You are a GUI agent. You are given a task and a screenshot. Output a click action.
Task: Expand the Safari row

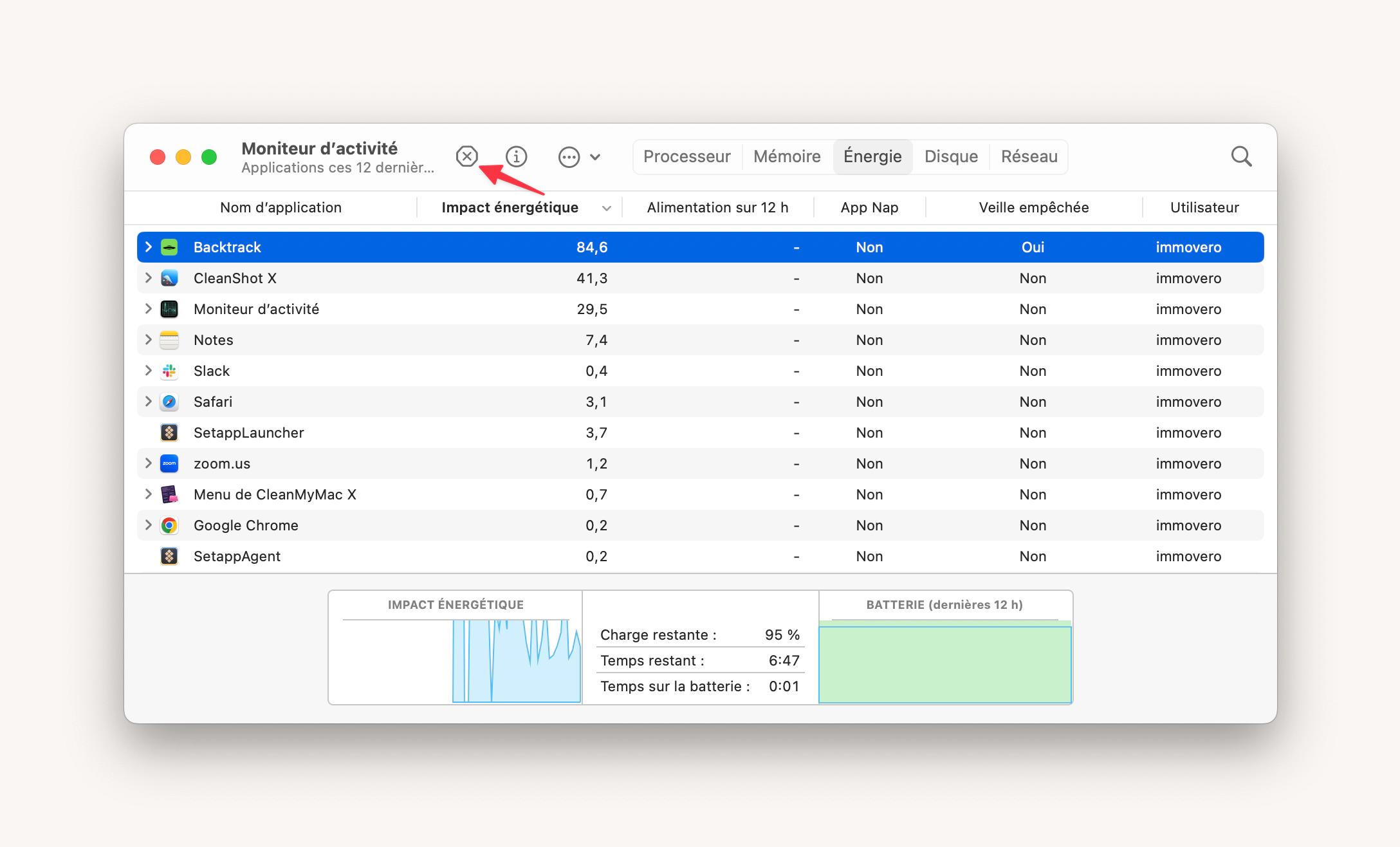pos(148,402)
